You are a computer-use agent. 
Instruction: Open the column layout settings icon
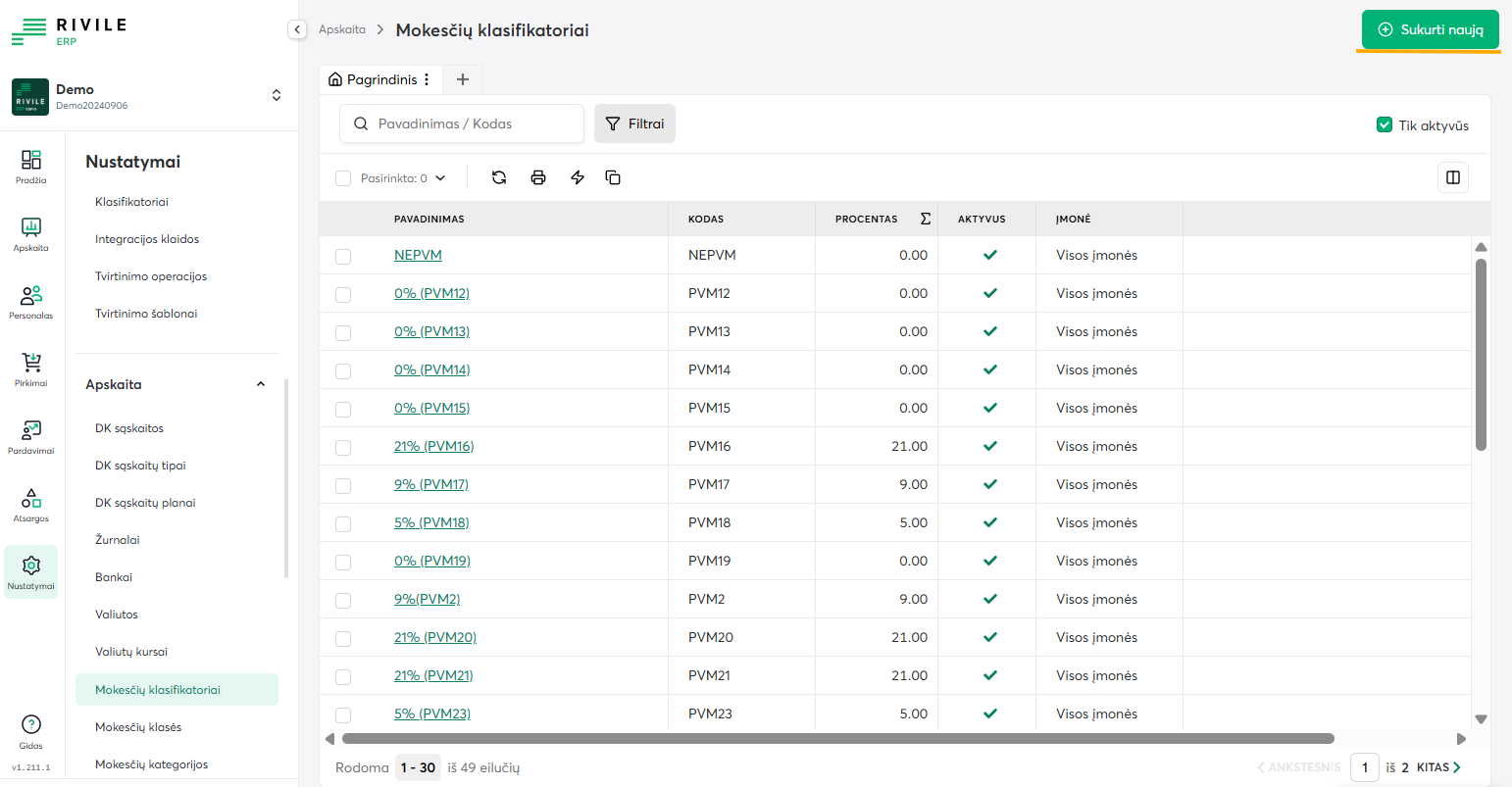(1453, 177)
